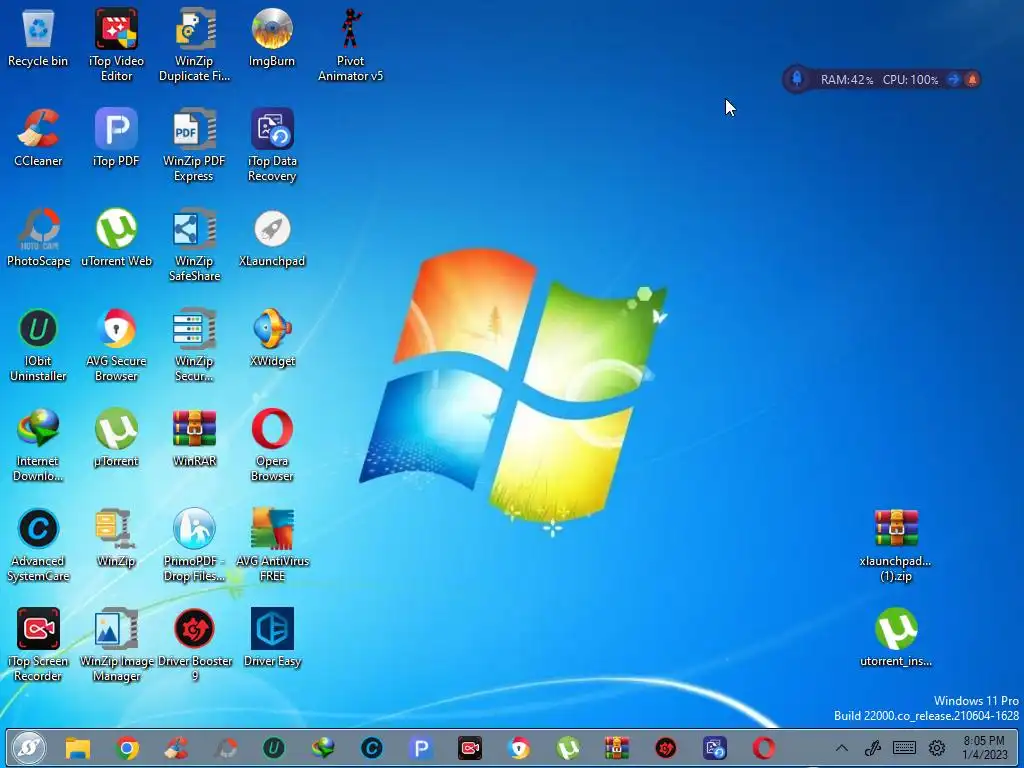The width and height of the screenshot is (1024, 768).
Task: Open WinZip Duplicate File Finder shortcut
Action: point(194,44)
